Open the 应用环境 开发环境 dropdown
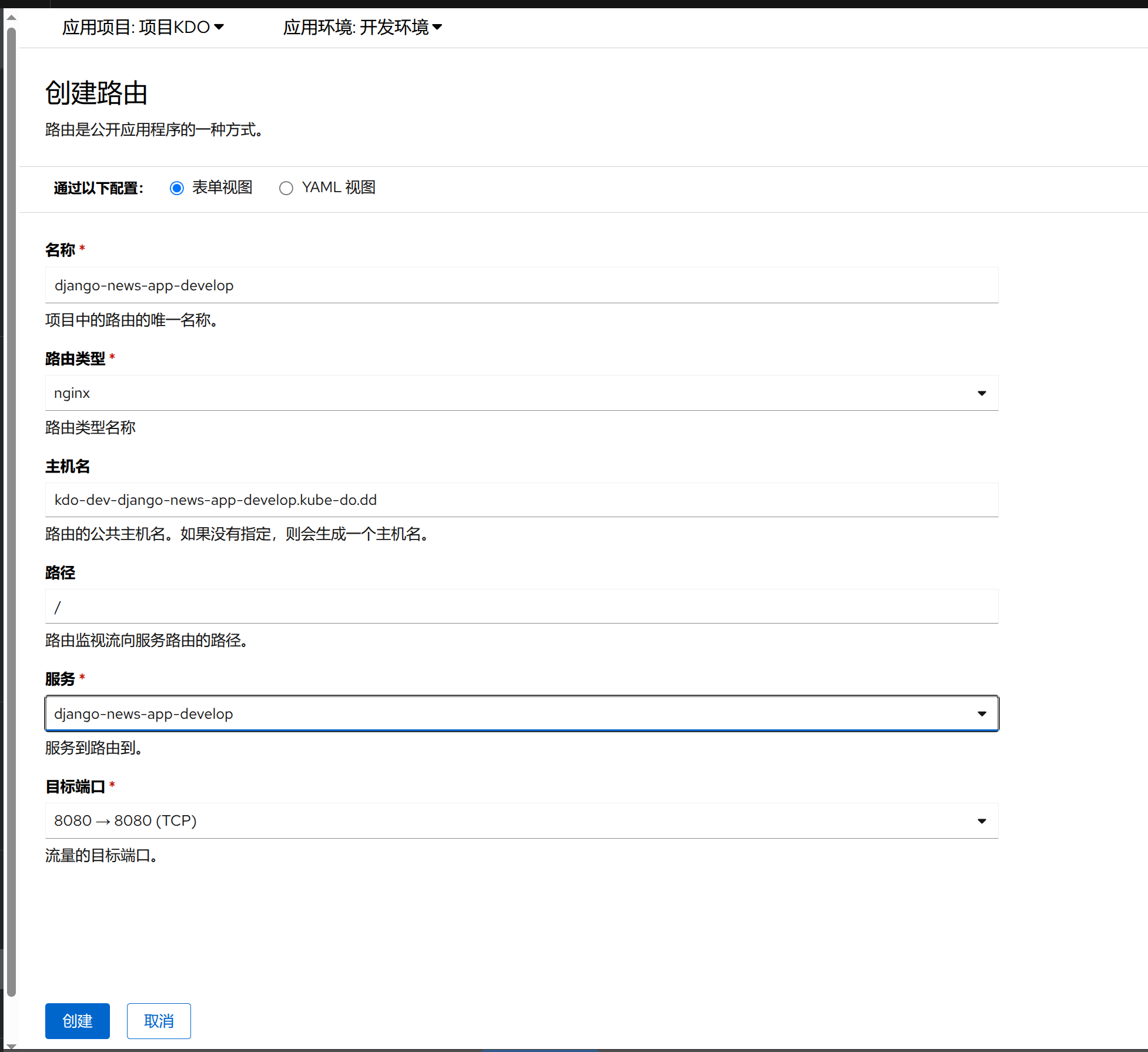Image resolution: width=1148 pixels, height=1052 pixels. point(362,27)
